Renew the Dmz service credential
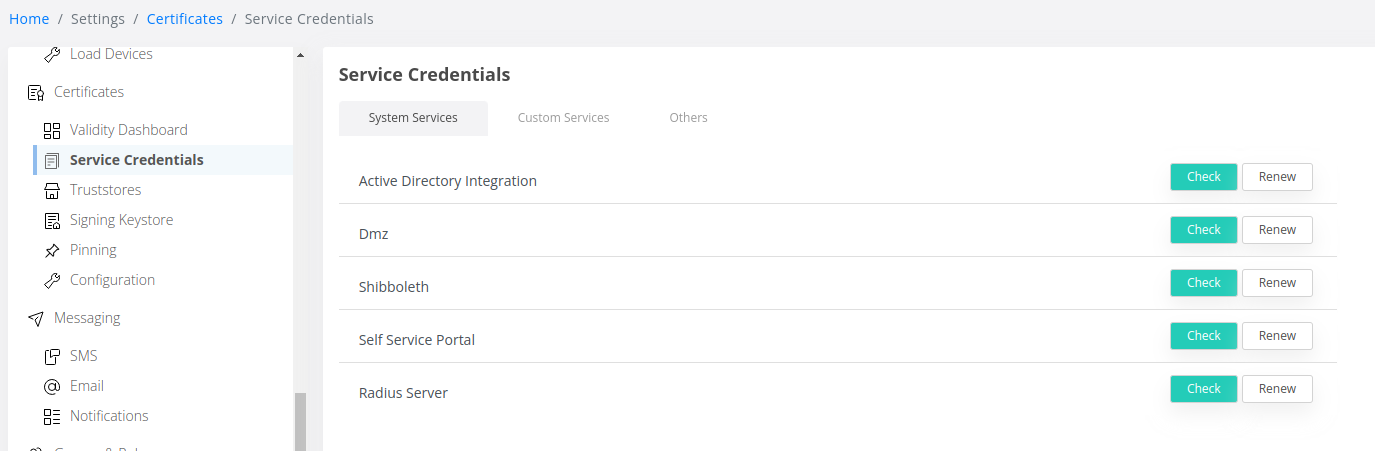1375x451 pixels. [1277, 230]
